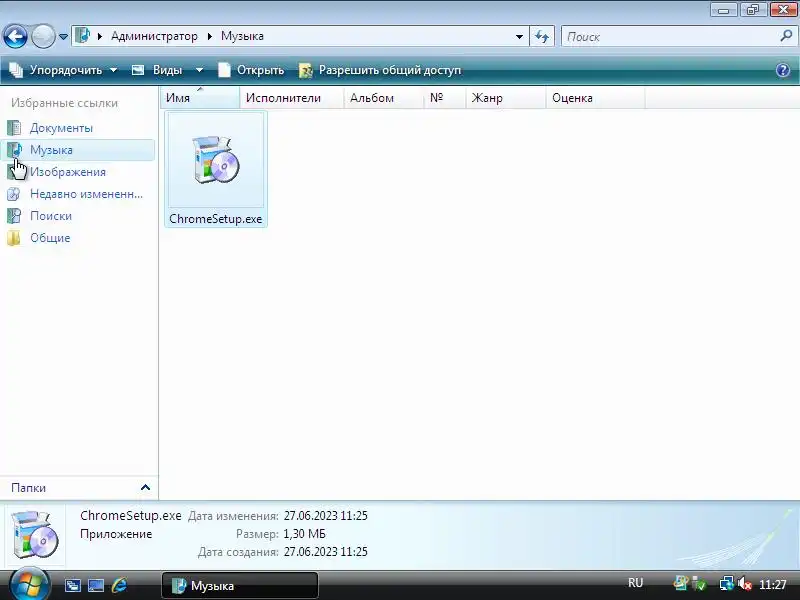Image resolution: width=800 pixels, height=600 pixels.
Task: Click Дата изменения value in details pane
Action: pos(326,516)
